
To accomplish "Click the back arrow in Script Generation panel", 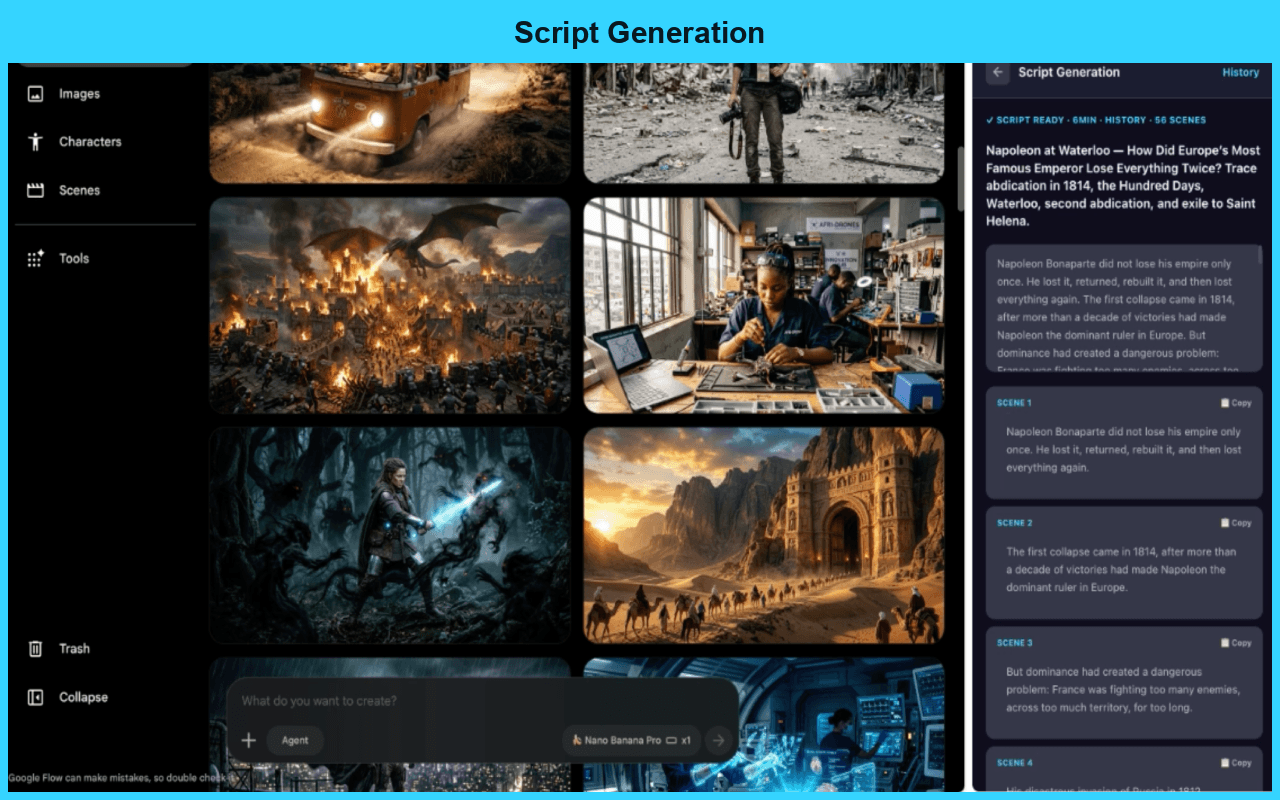I will (x=997, y=72).
